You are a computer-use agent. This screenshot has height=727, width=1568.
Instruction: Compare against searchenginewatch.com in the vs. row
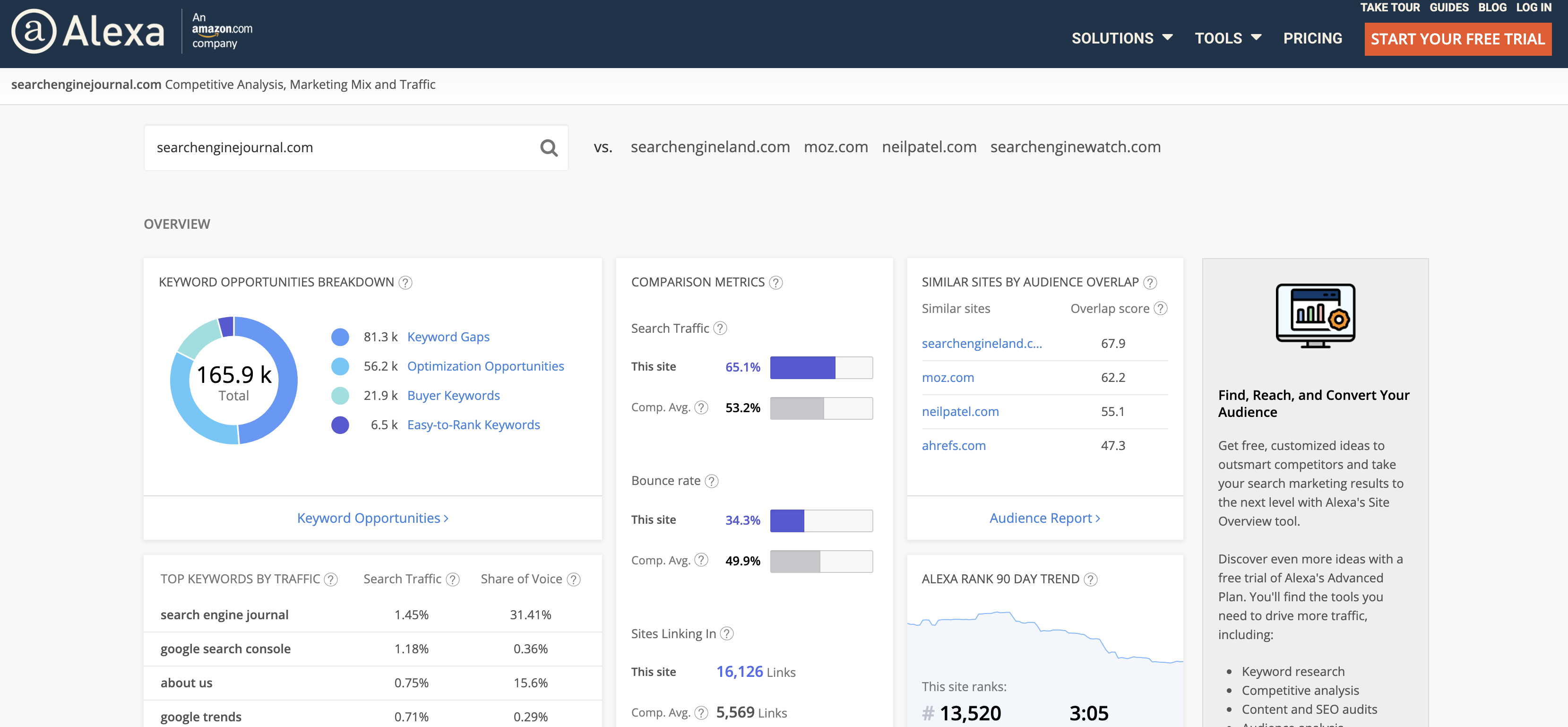tap(1075, 147)
